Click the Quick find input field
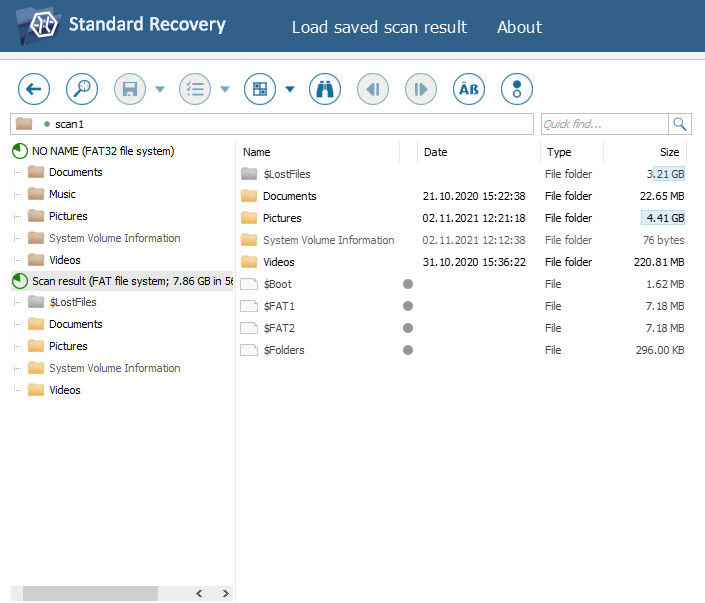 point(603,124)
